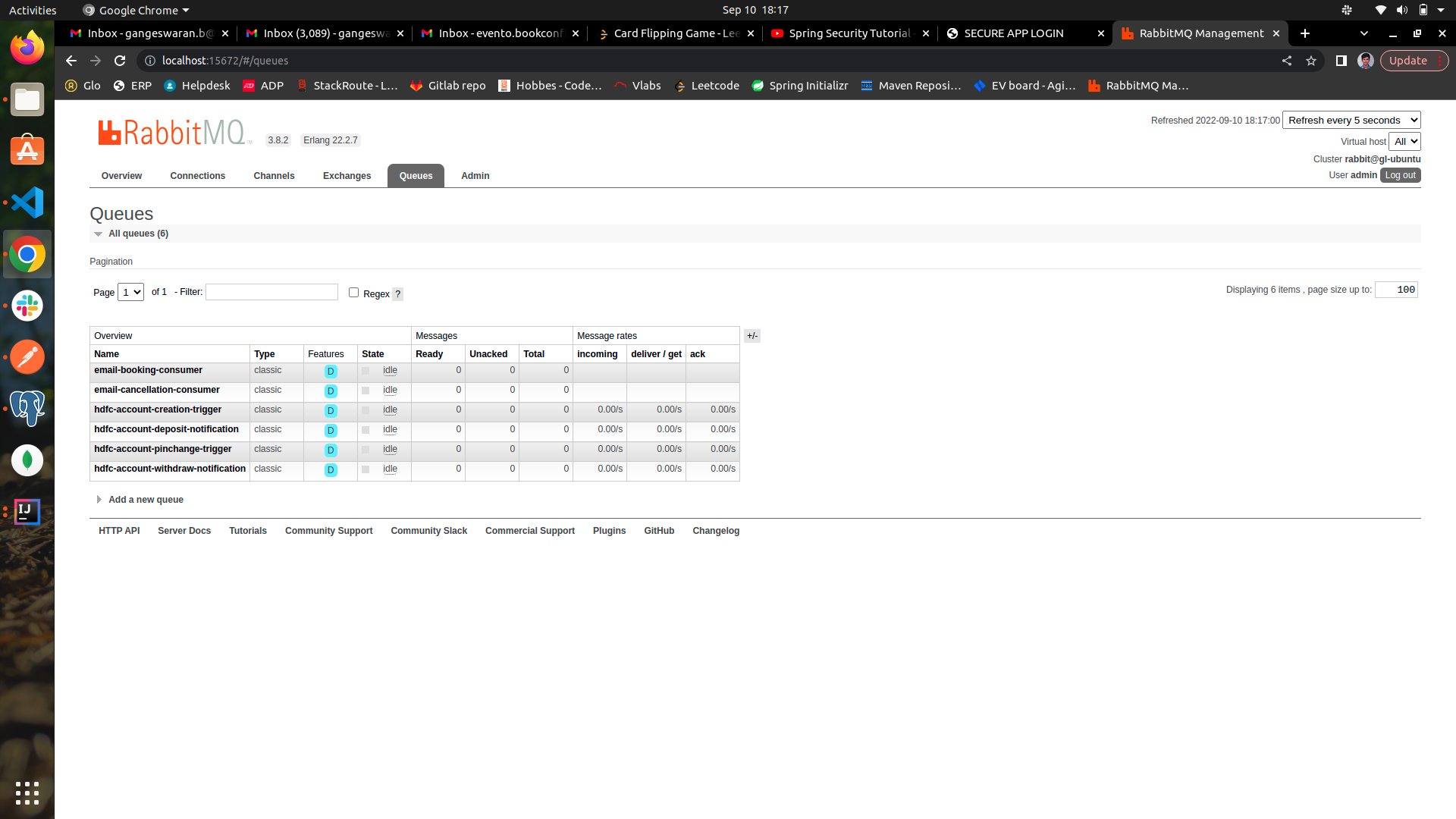The width and height of the screenshot is (1456, 819).
Task: Click the Log out button
Action: pyautogui.click(x=1400, y=175)
